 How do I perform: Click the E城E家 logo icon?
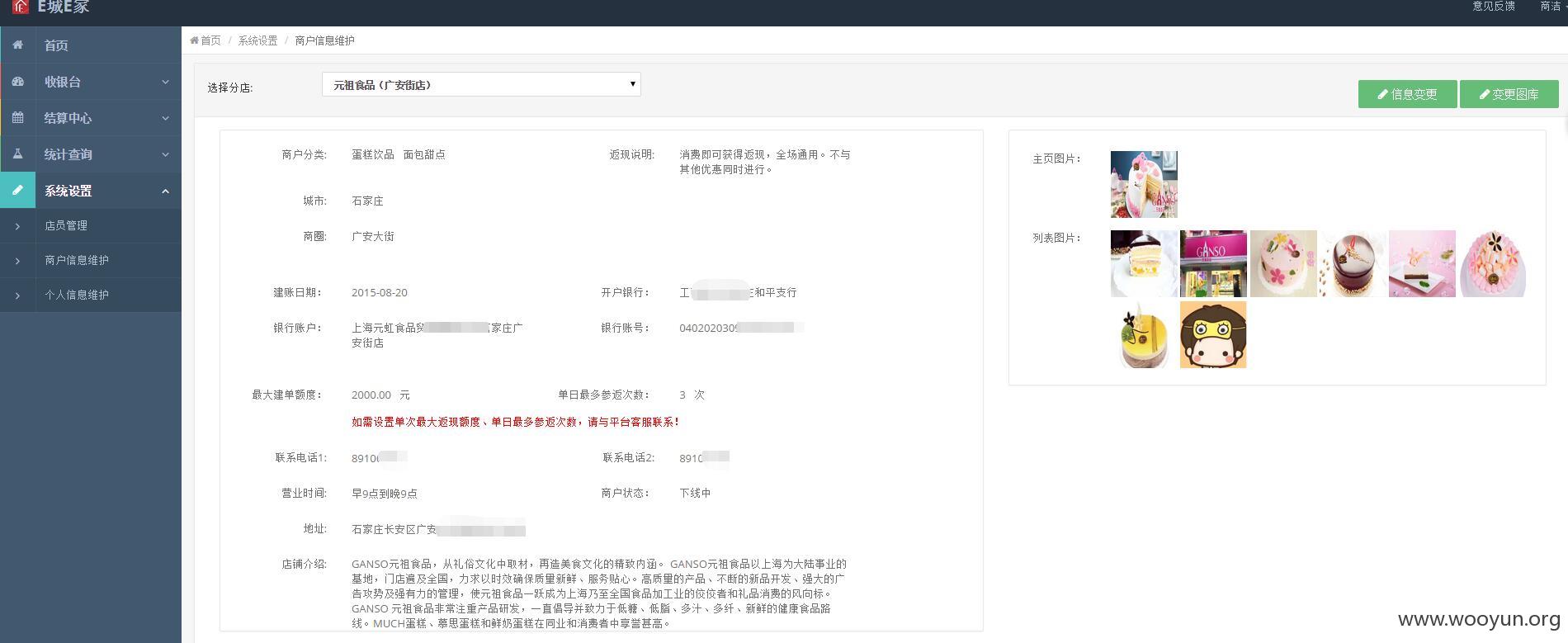point(21,7)
